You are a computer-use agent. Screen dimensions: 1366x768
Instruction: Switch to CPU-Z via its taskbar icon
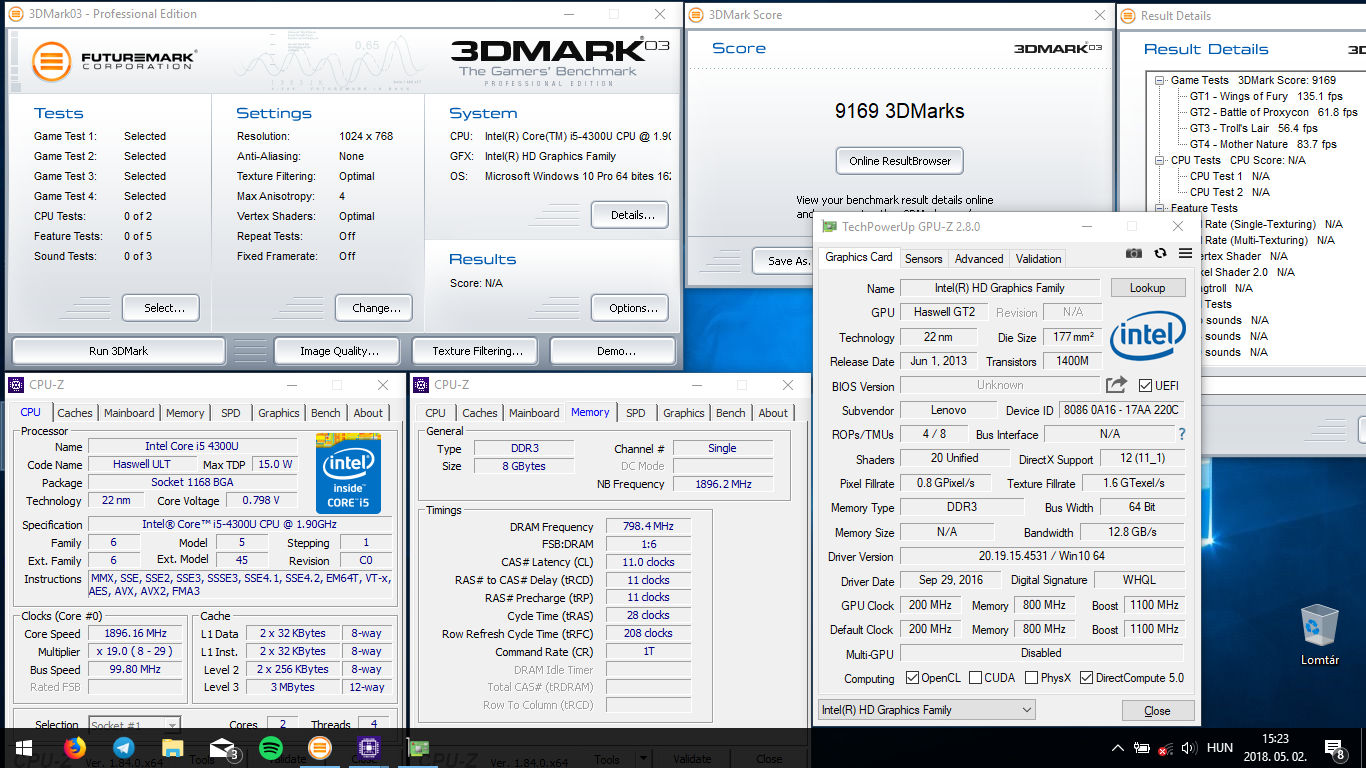368,747
